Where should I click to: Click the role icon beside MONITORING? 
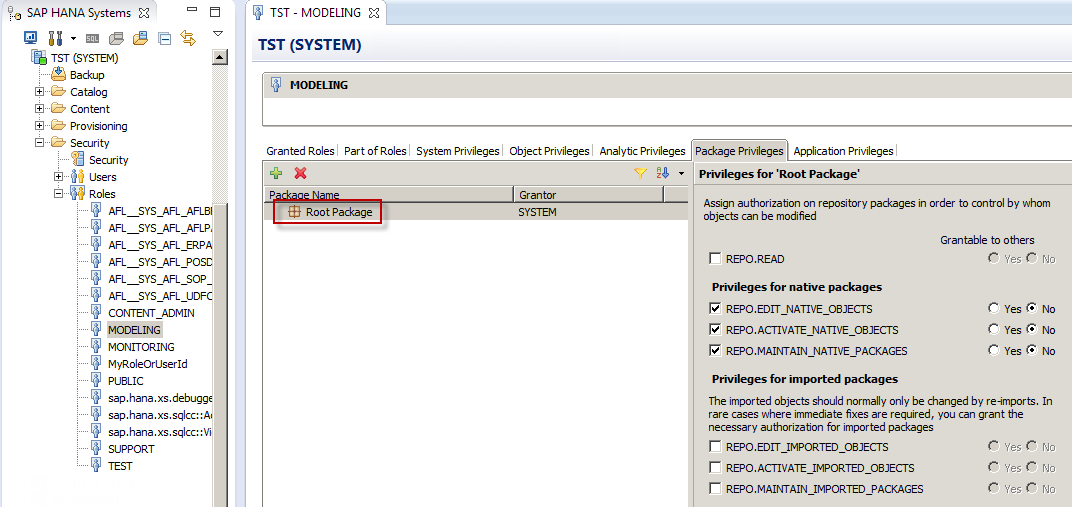(x=96, y=347)
